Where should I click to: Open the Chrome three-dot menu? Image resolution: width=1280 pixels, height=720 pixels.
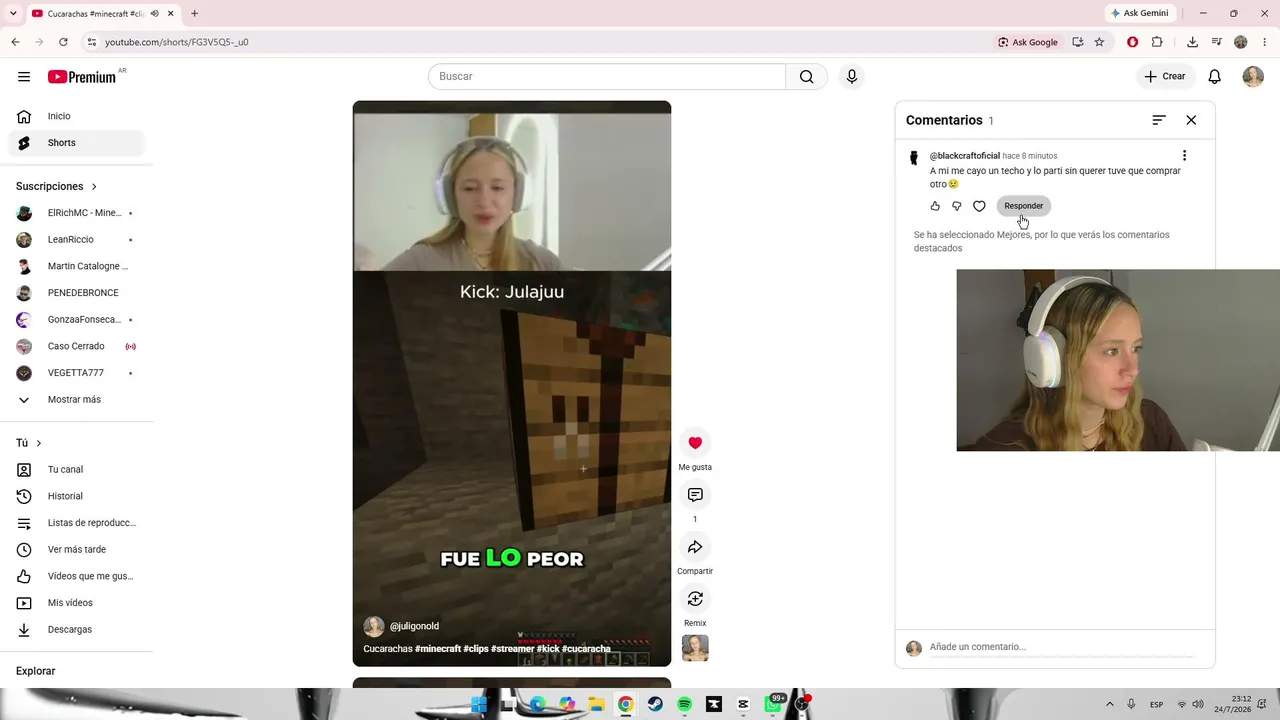tap(1264, 42)
